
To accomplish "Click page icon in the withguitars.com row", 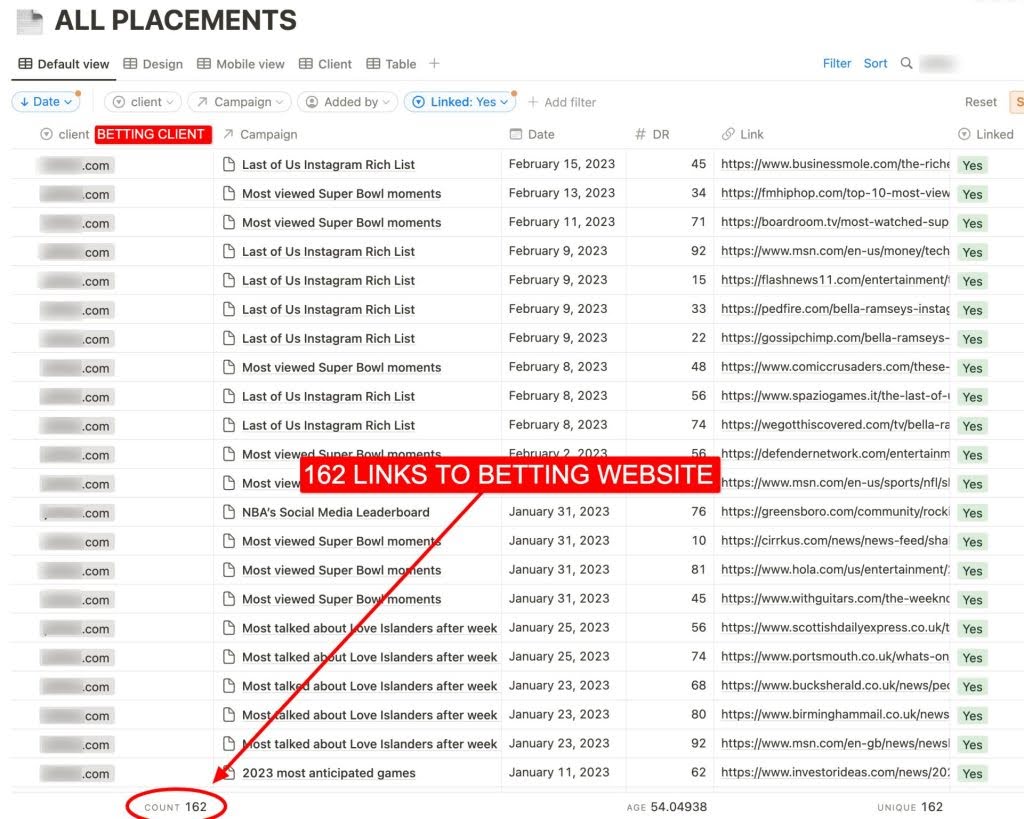I will click(229, 599).
